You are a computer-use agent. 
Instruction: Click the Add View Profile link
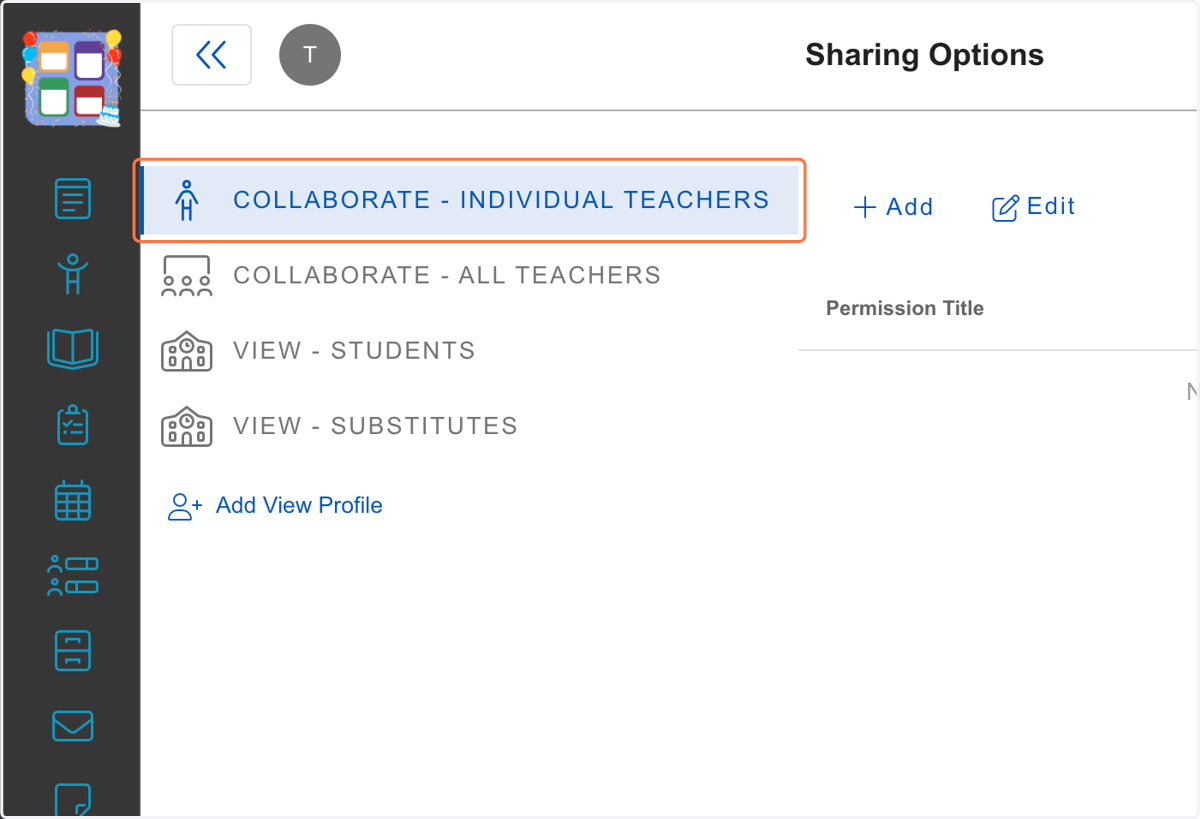299,505
